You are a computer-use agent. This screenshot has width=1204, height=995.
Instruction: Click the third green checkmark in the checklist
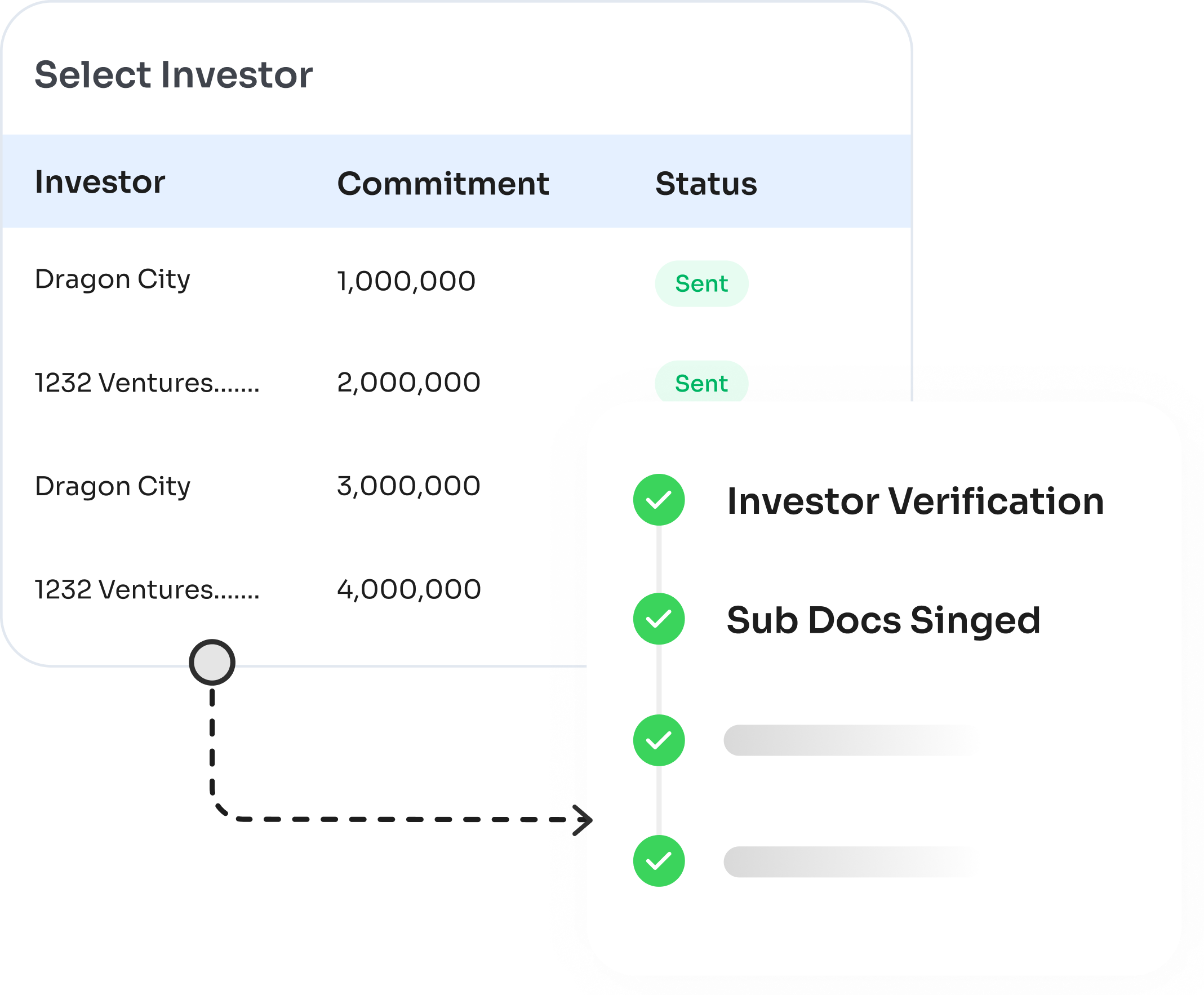(659, 740)
